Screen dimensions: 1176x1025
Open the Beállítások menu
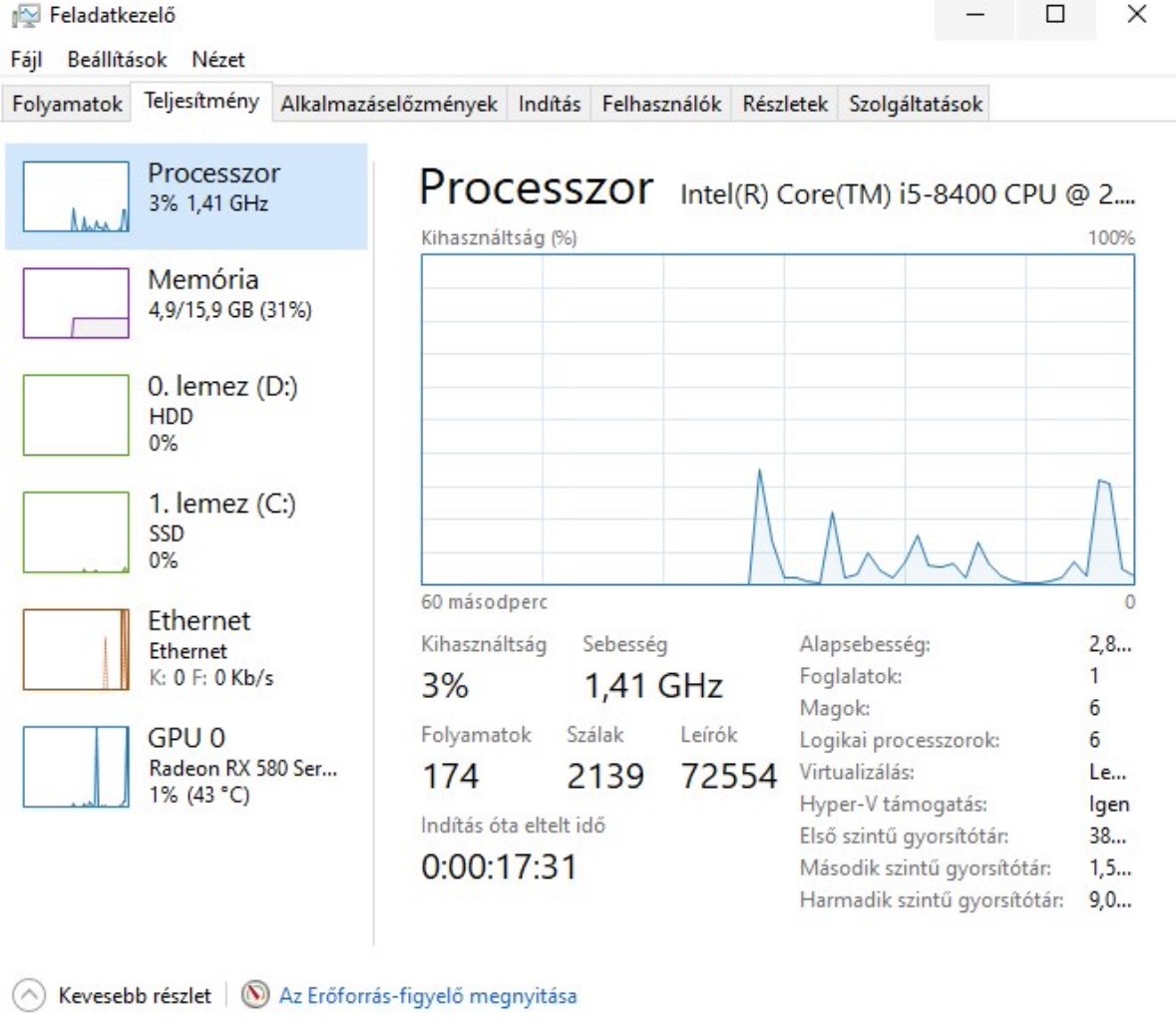tap(117, 60)
